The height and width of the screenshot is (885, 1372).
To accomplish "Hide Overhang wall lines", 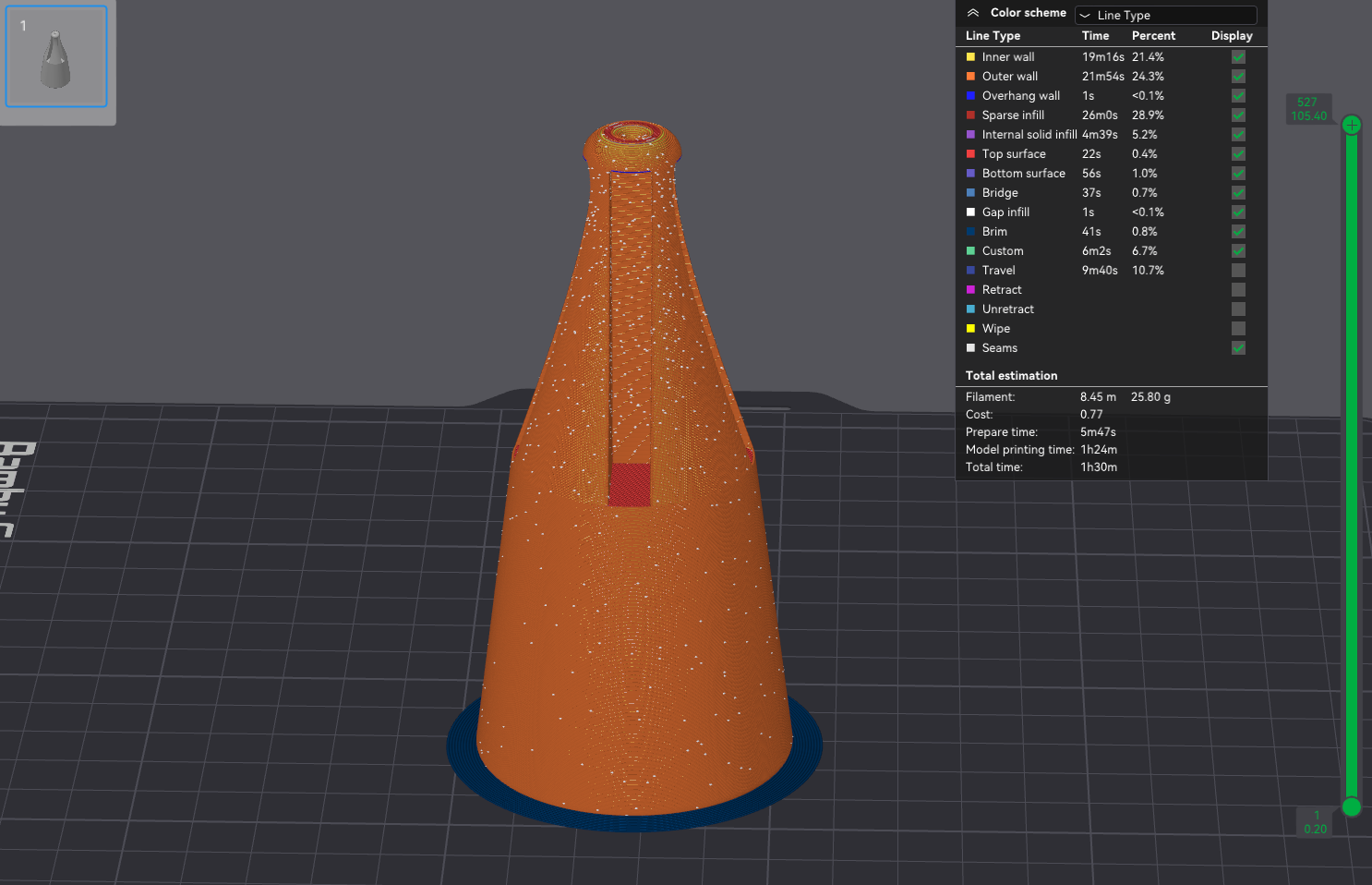I will (1238, 95).
